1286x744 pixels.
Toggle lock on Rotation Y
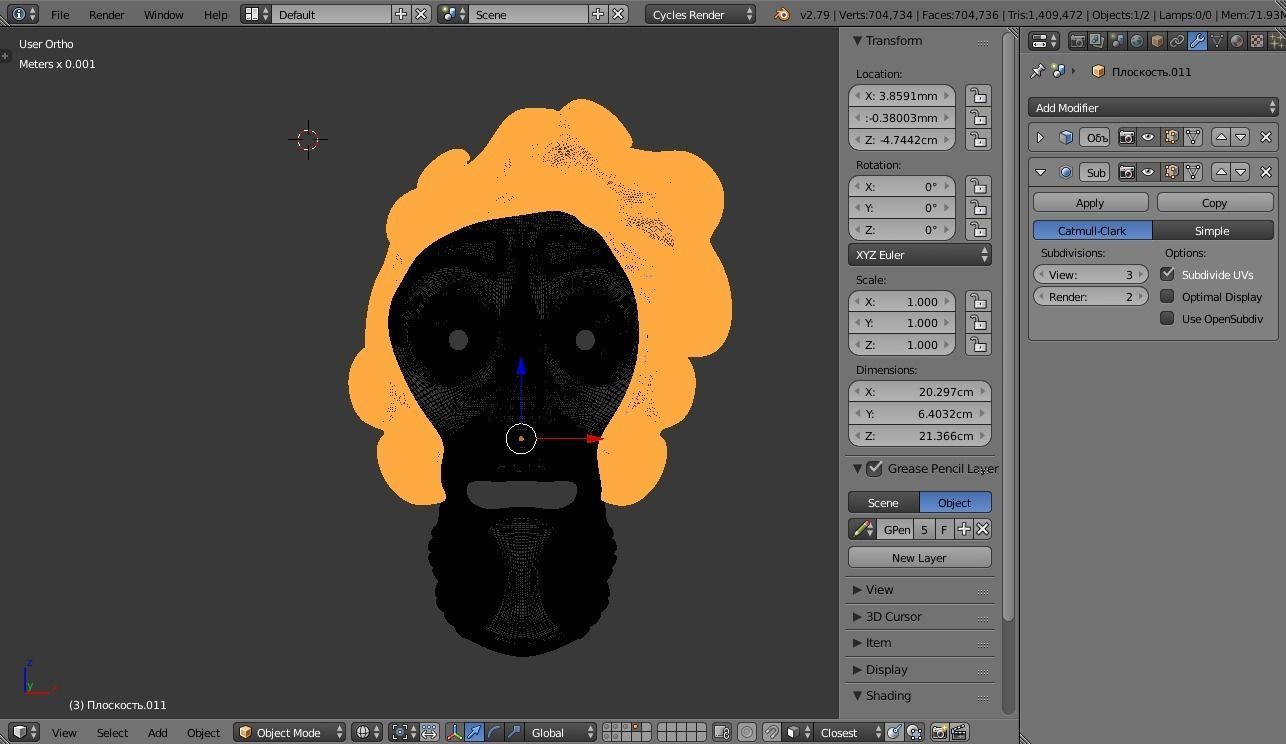point(978,208)
